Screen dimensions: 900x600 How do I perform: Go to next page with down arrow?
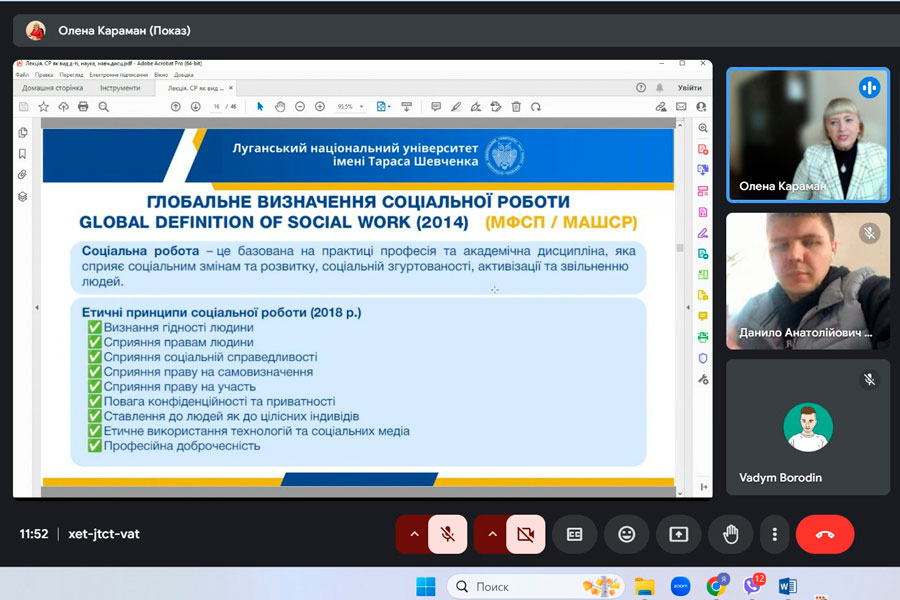[x=196, y=107]
